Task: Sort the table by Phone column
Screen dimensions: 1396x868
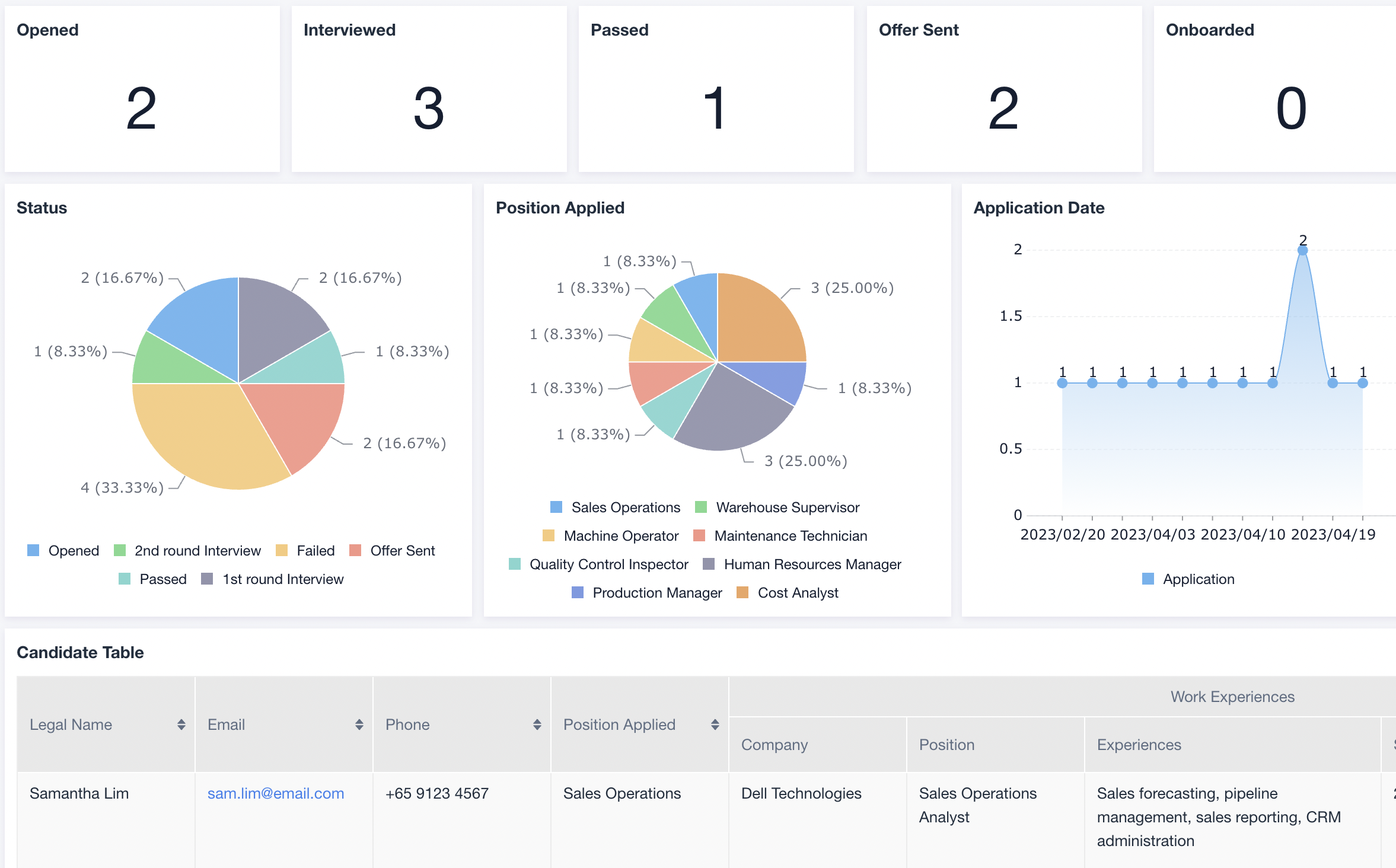Action: (537, 725)
